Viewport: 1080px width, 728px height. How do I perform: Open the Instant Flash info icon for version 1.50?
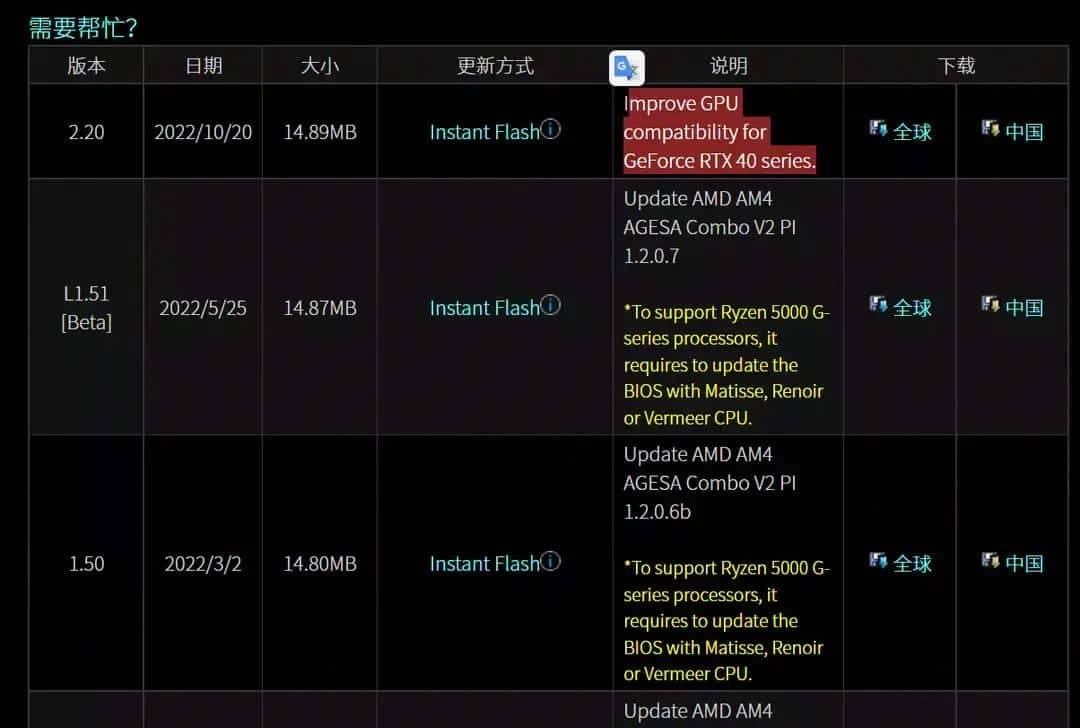[551, 560]
